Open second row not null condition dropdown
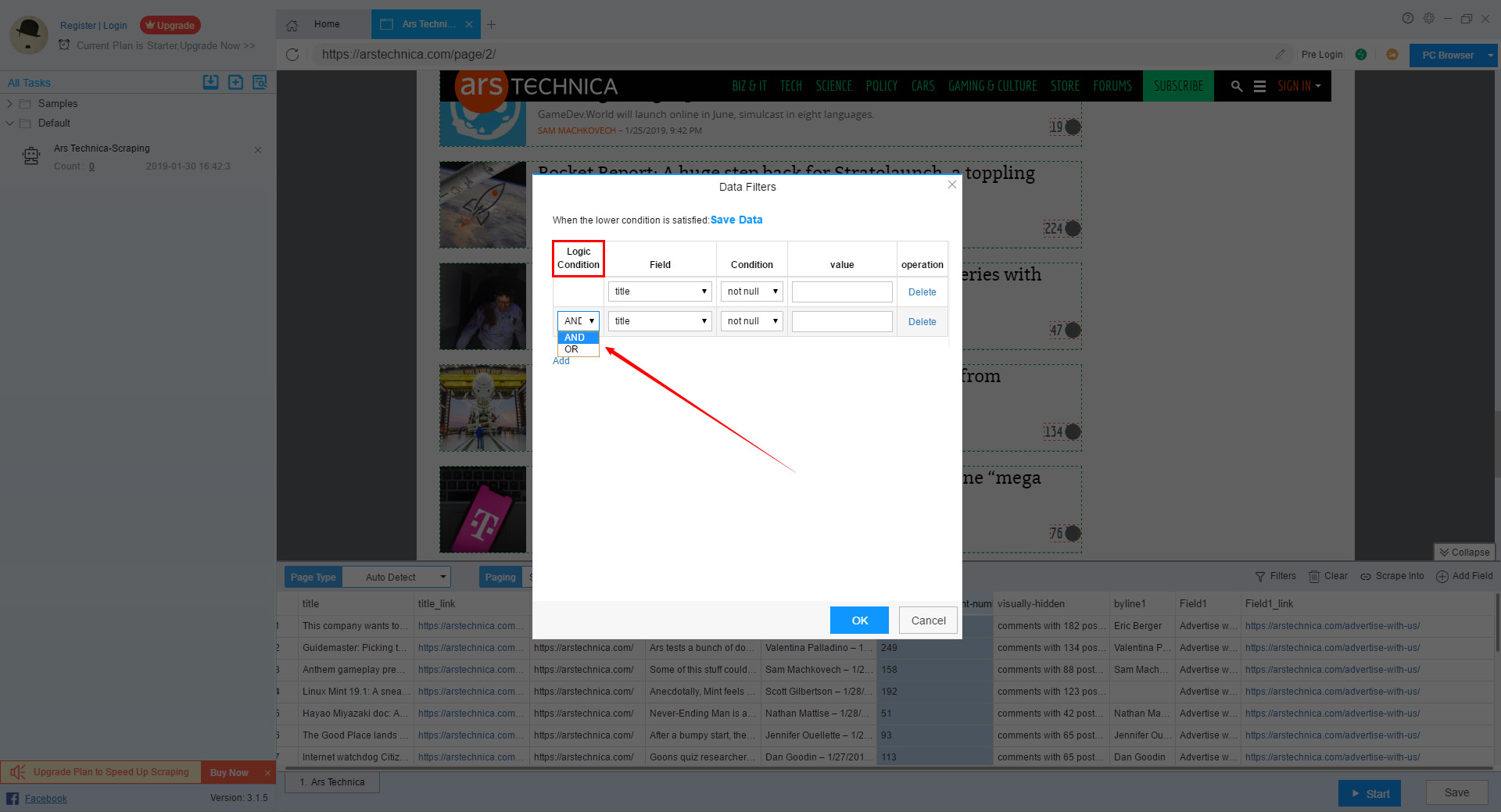 tap(752, 321)
